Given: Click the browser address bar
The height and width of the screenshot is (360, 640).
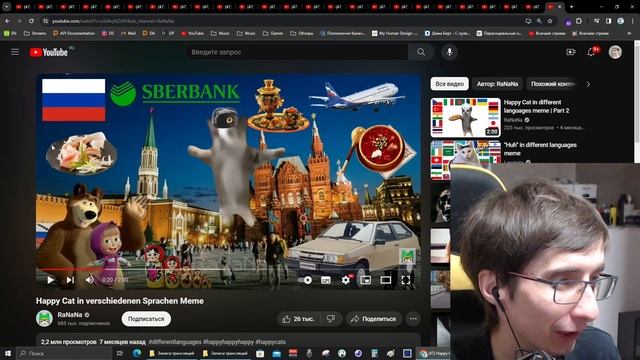Looking at the screenshot, I should click(282, 21).
